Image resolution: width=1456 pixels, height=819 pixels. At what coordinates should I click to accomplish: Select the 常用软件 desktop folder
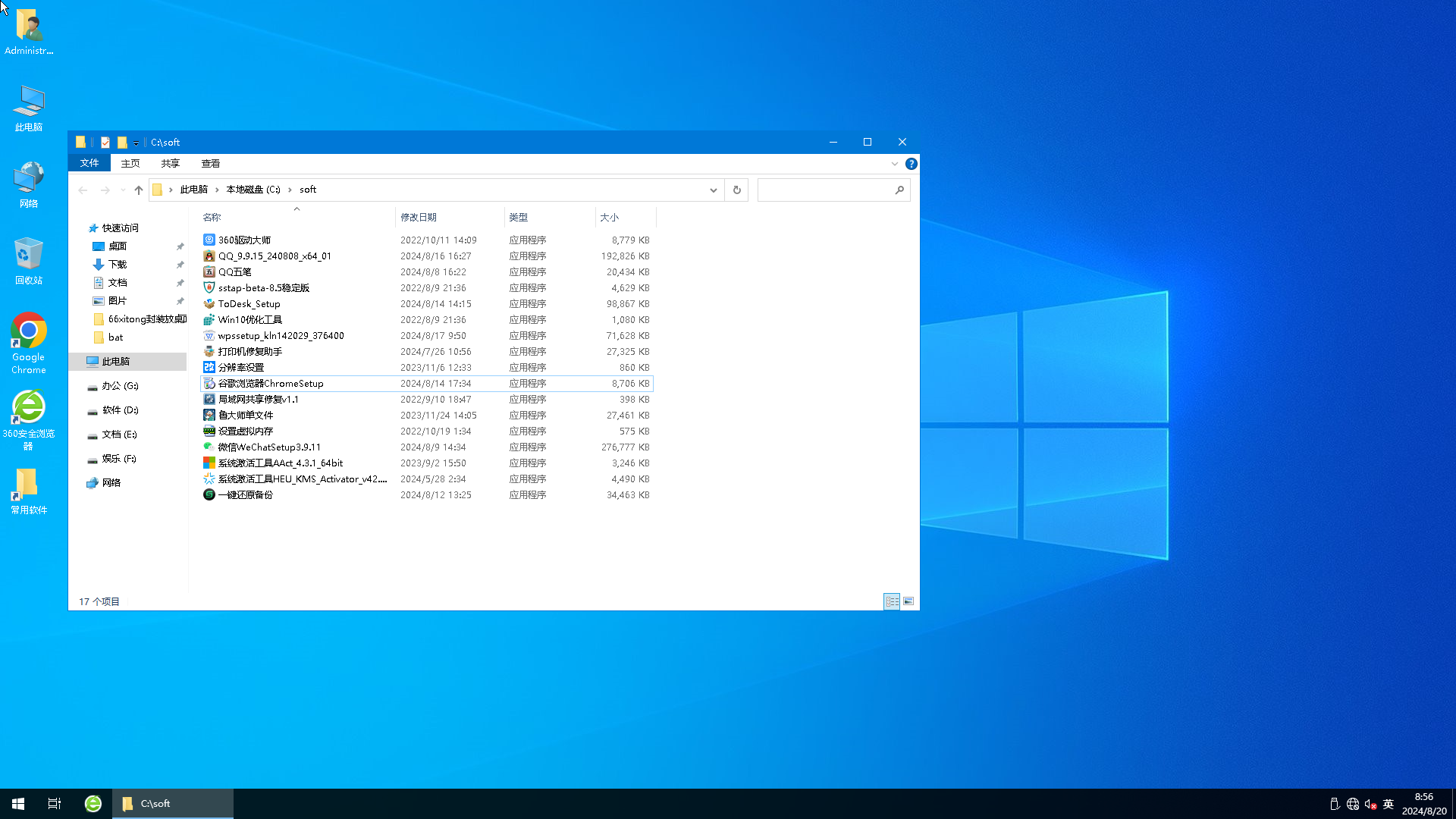29,491
